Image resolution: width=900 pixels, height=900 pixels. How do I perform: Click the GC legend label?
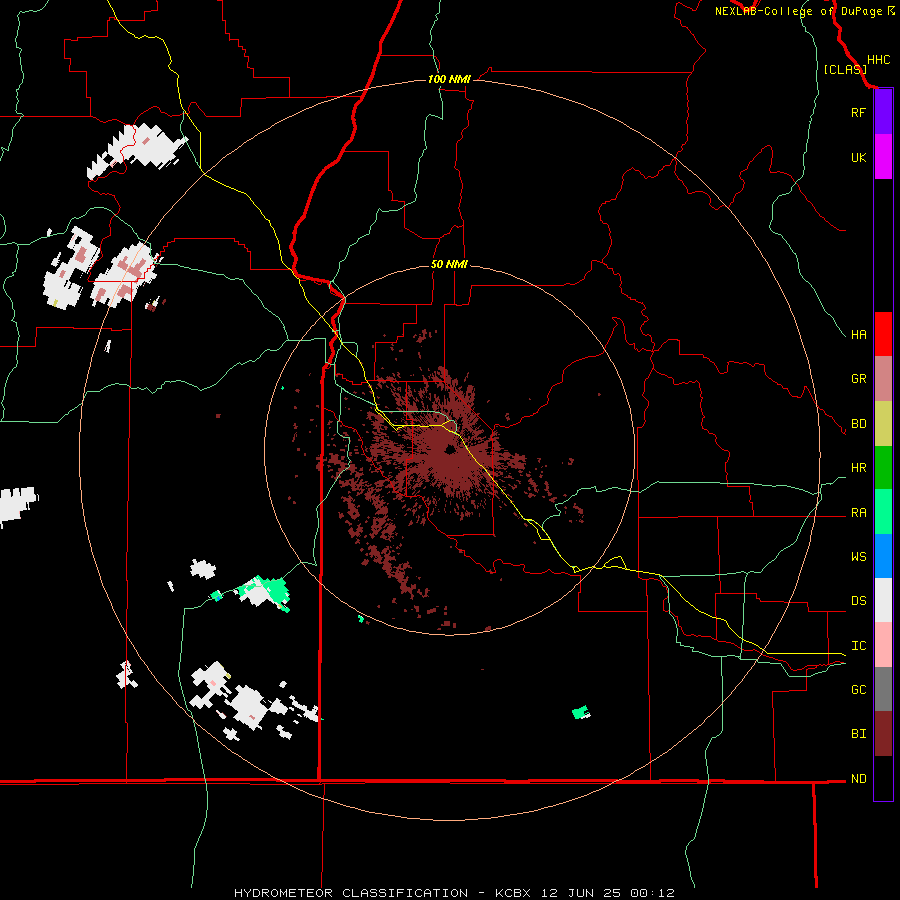tap(858, 690)
